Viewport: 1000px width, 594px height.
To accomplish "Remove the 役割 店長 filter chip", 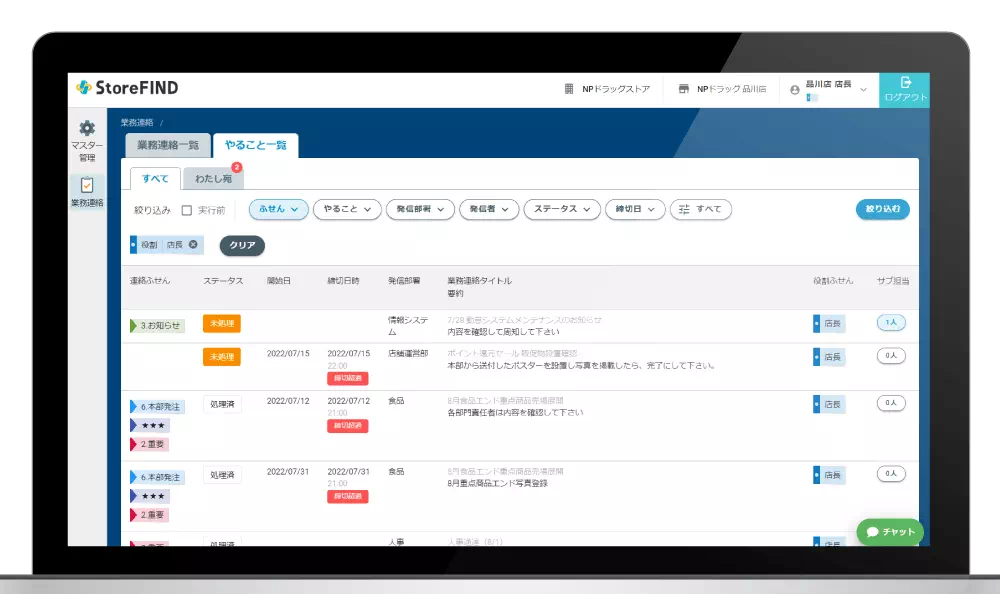I will (x=193, y=244).
